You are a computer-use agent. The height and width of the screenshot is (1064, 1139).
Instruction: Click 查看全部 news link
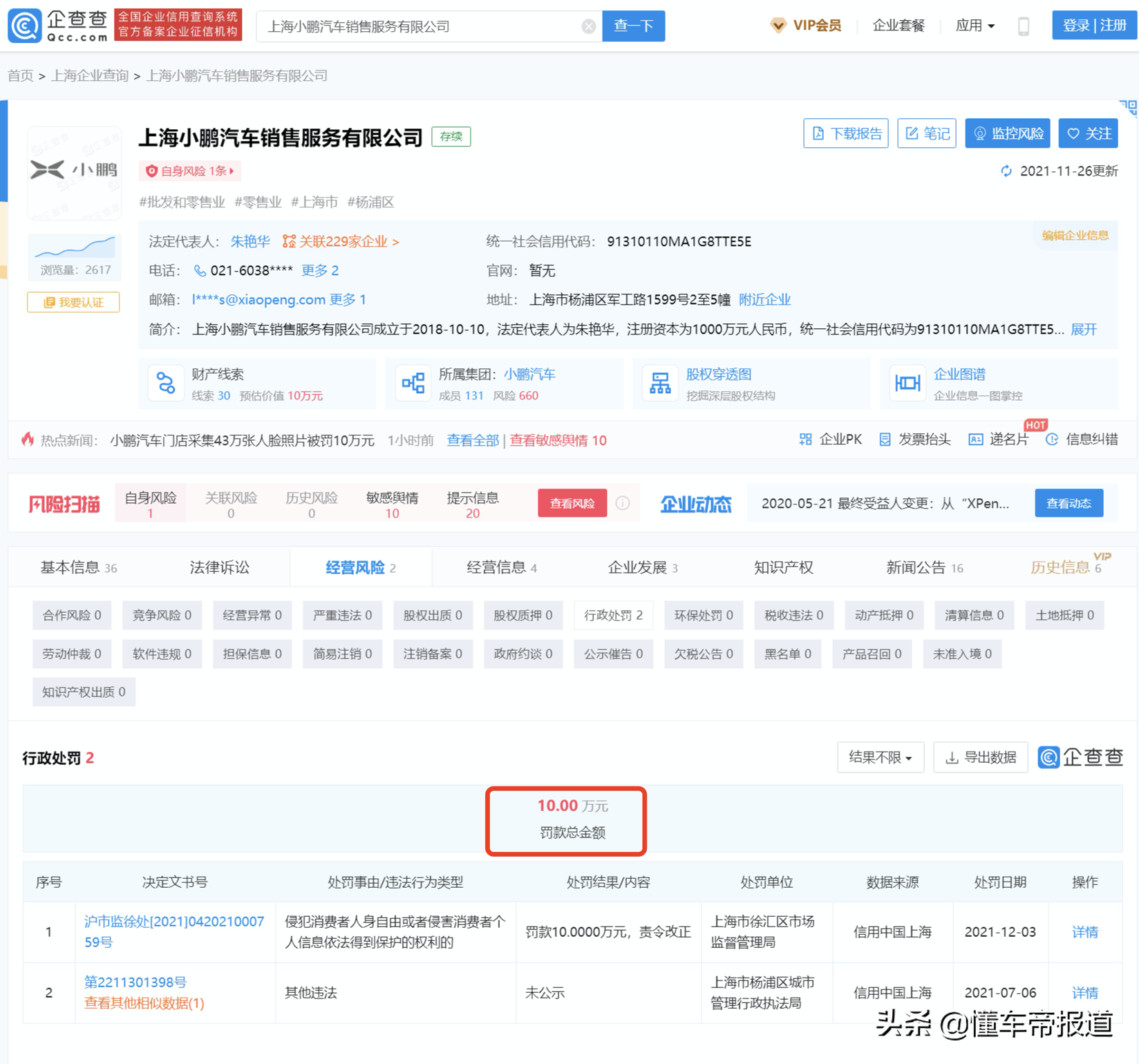[473, 440]
